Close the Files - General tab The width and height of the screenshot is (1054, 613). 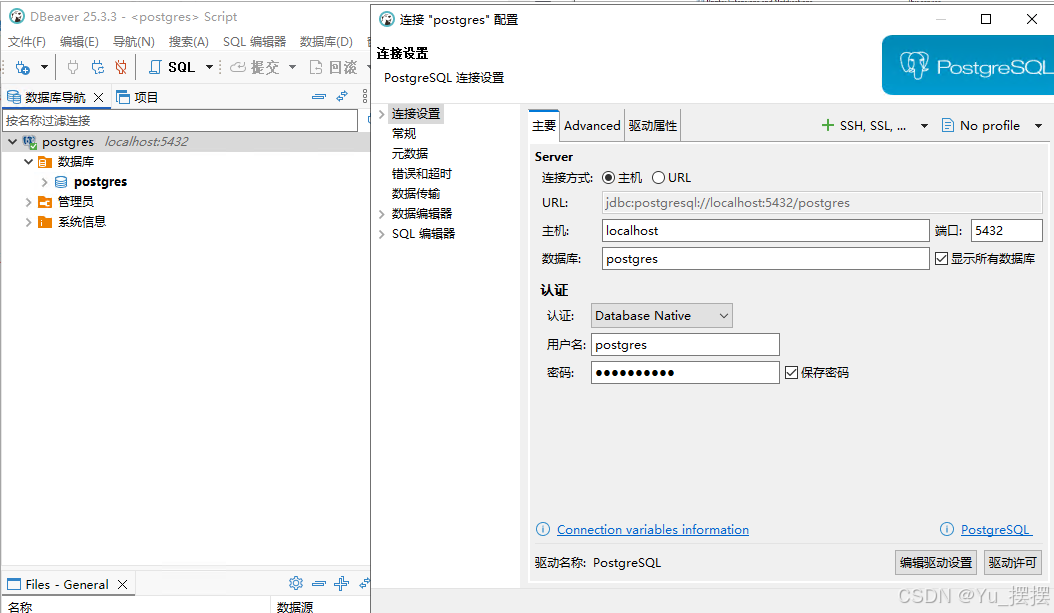(122, 585)
